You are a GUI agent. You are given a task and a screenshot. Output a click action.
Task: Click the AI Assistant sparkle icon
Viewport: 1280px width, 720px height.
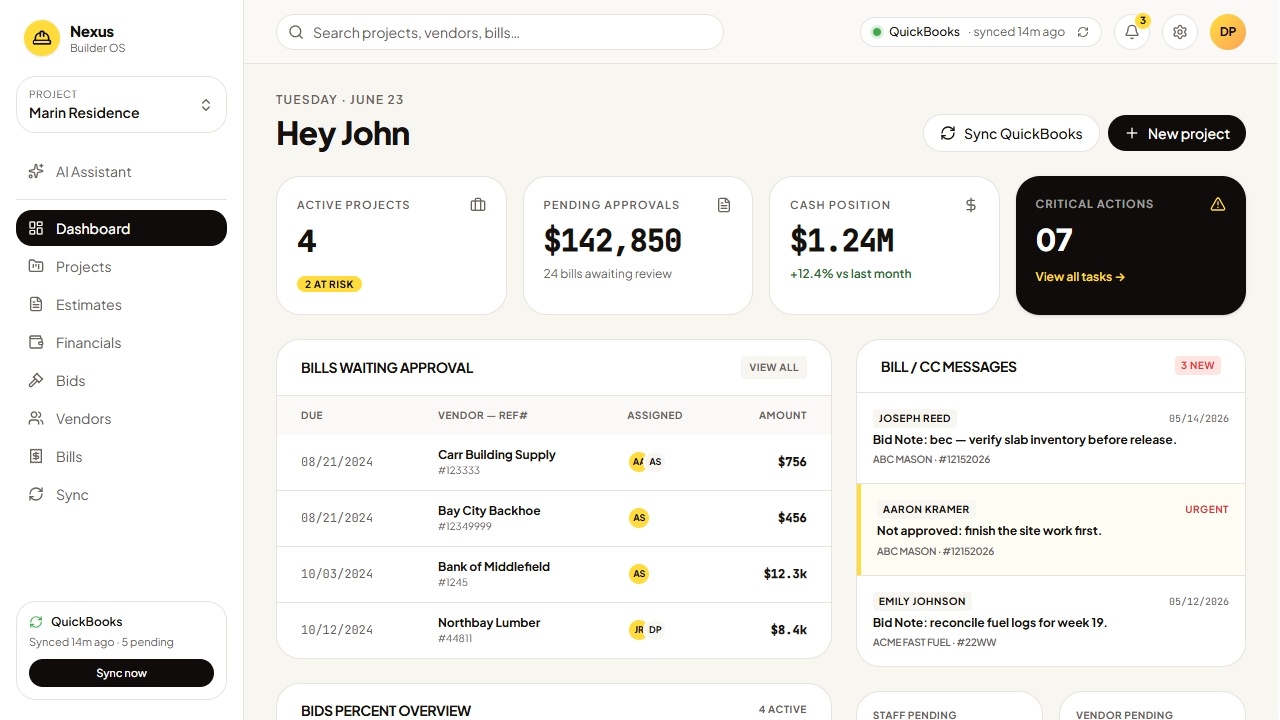[x=36, y=171]
